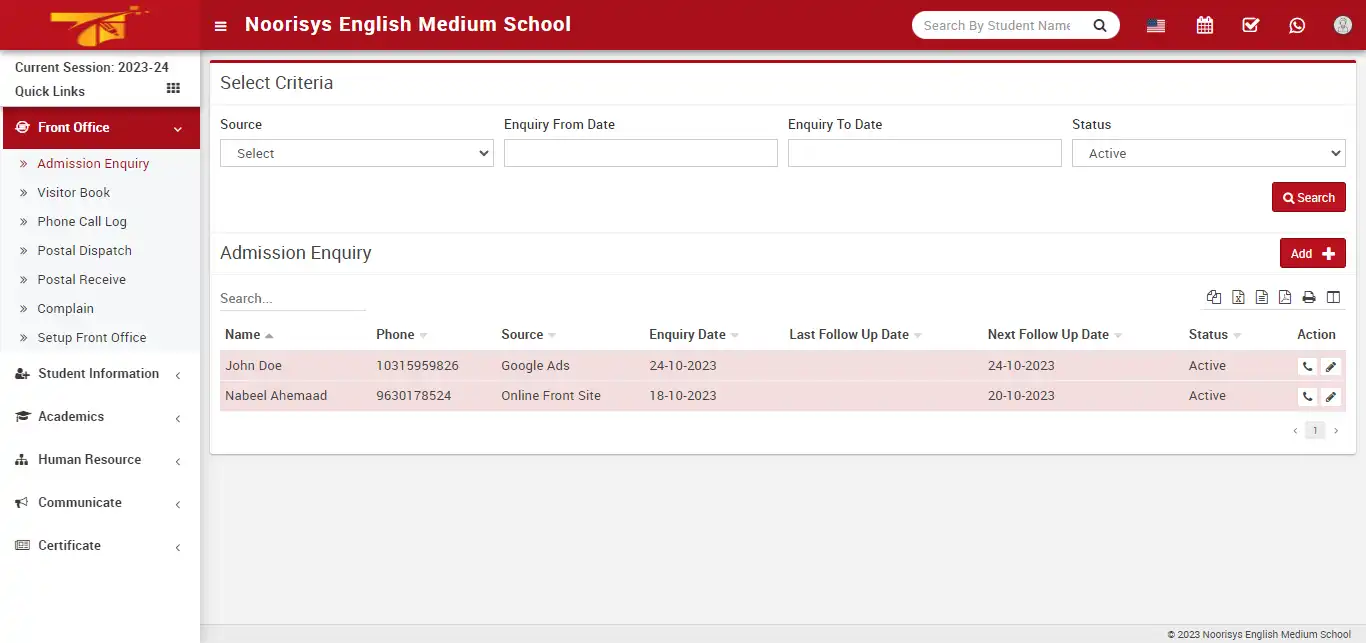Open the Source dropdown under Select Criteria
Viewport: 1366px width, 643px height.
[x=356, y=153]
